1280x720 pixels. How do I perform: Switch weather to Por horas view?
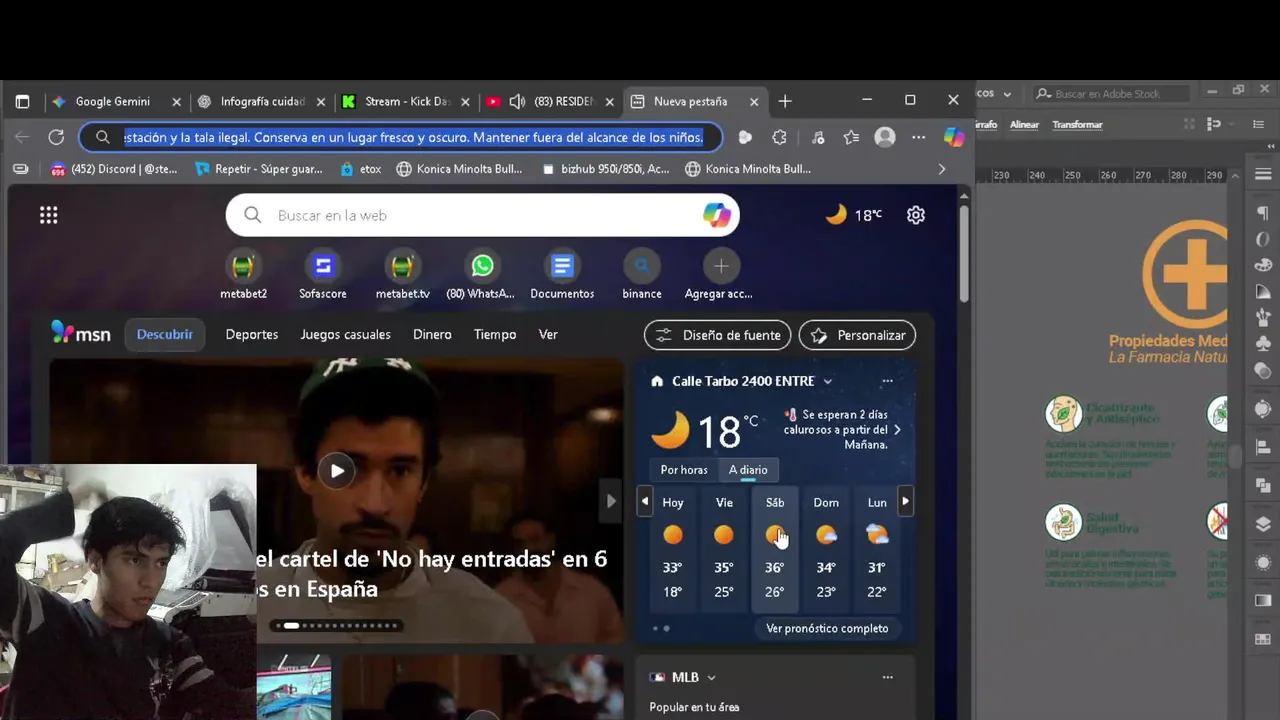(x=684, y=470)
